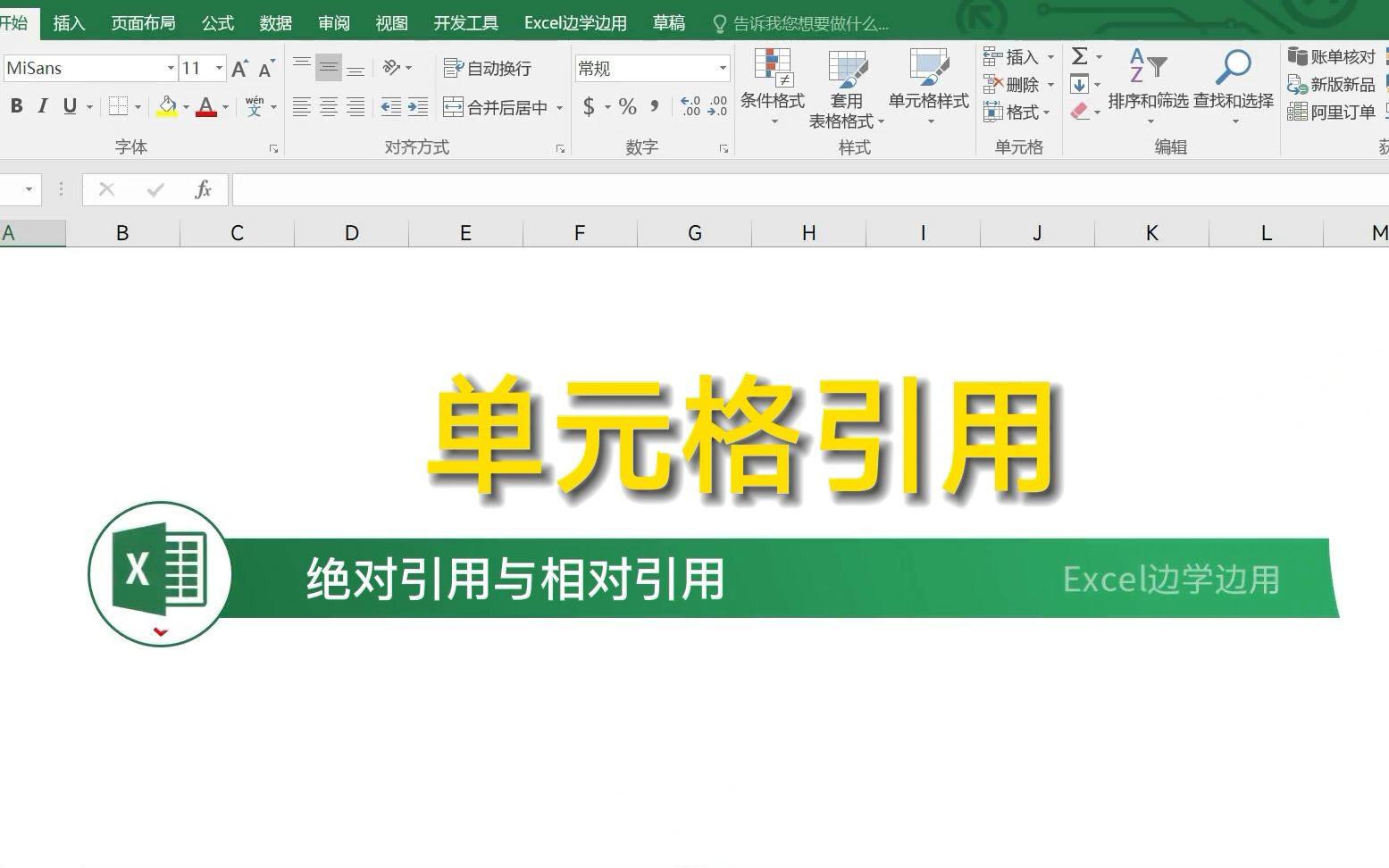The image size is (1389, 868).
Task: Open the AutoSum Σ function
Action: click(1078, 56)
